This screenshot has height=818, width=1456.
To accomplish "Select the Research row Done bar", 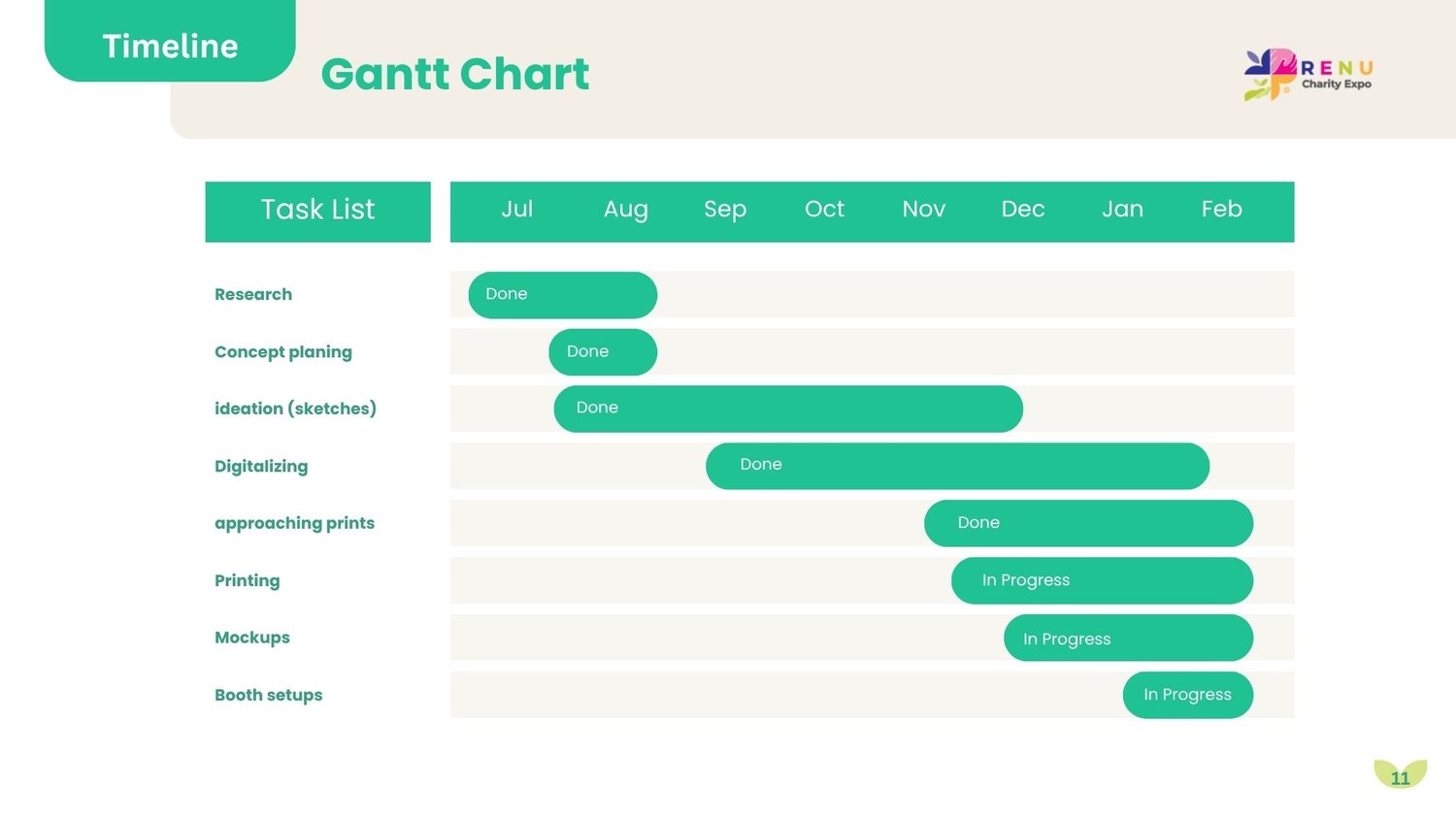I will coord(563,295).
